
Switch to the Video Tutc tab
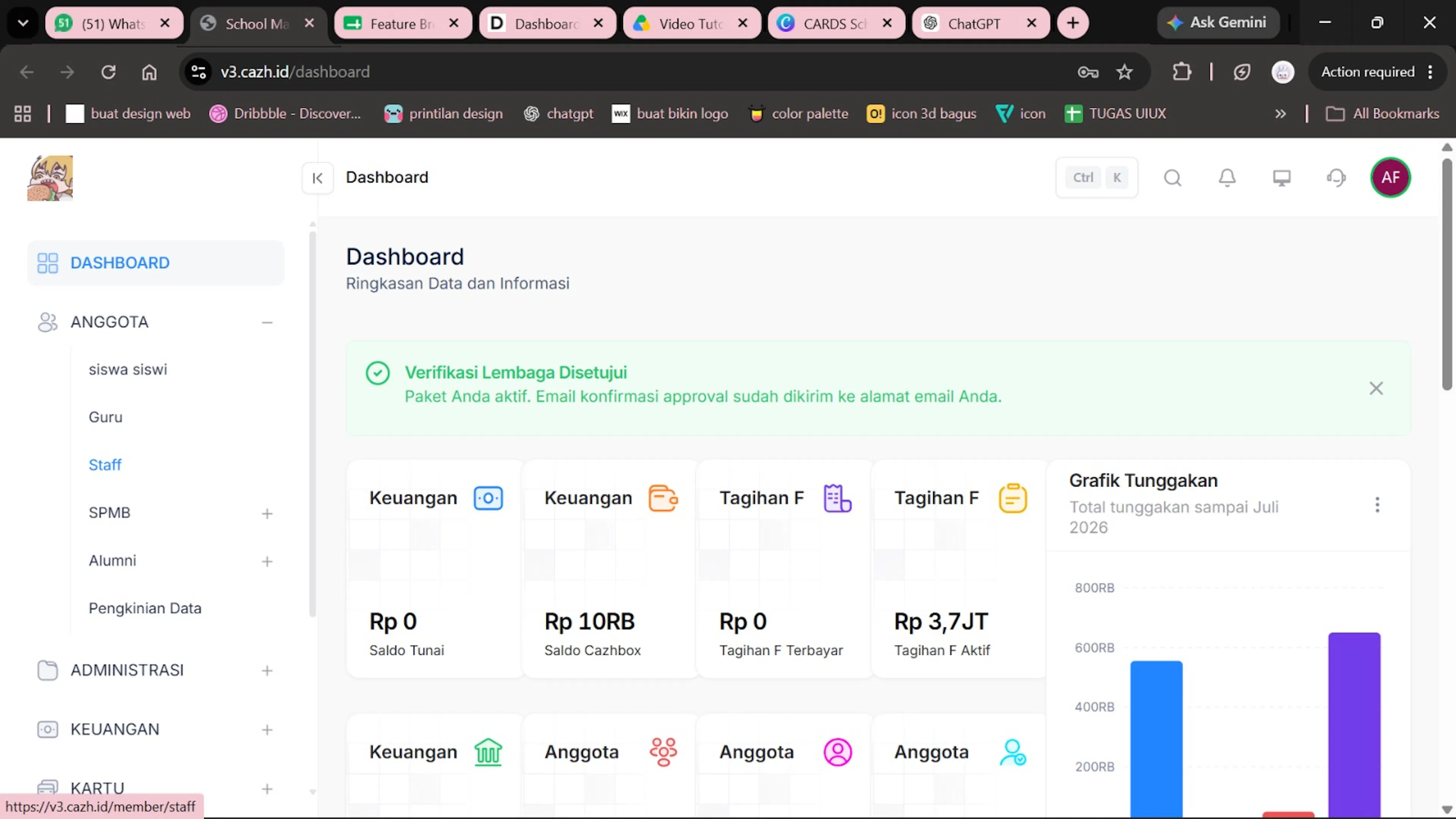[692, 23]
